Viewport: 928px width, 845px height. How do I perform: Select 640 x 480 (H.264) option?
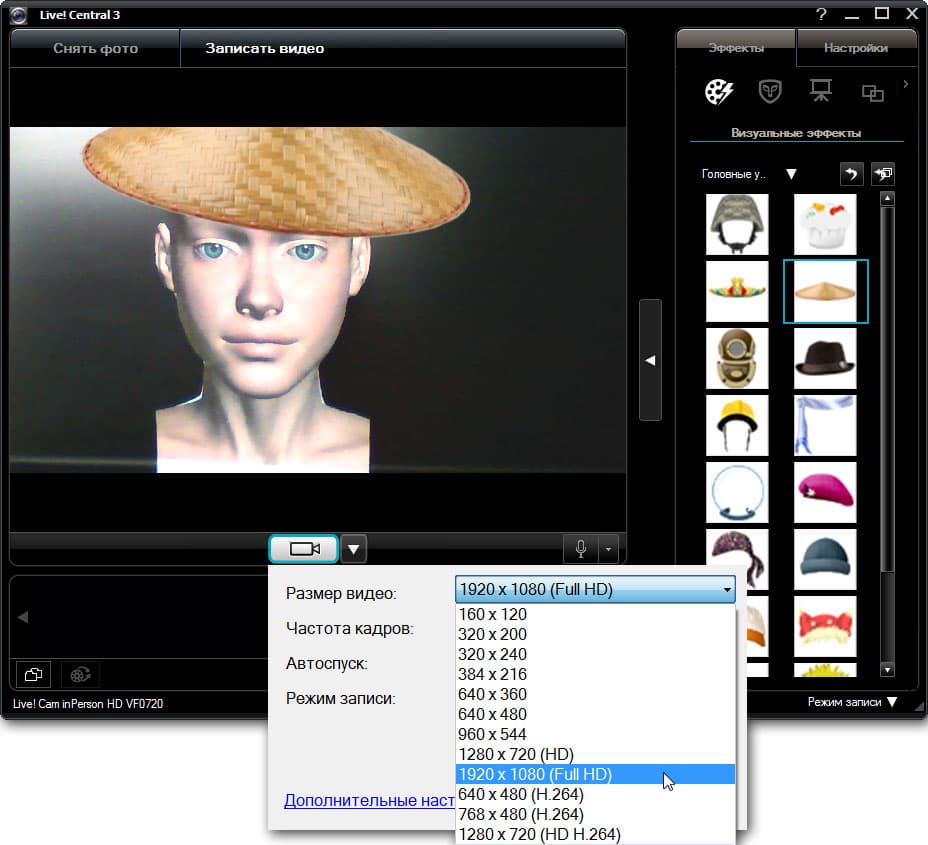[x=520, y=794]
